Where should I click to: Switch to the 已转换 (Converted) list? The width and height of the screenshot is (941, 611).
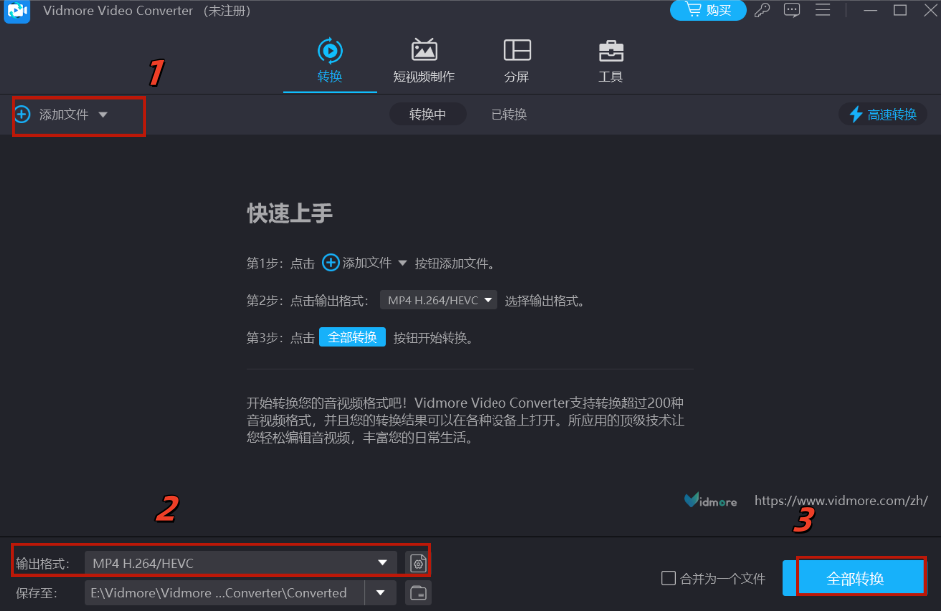tap(508, 113)
